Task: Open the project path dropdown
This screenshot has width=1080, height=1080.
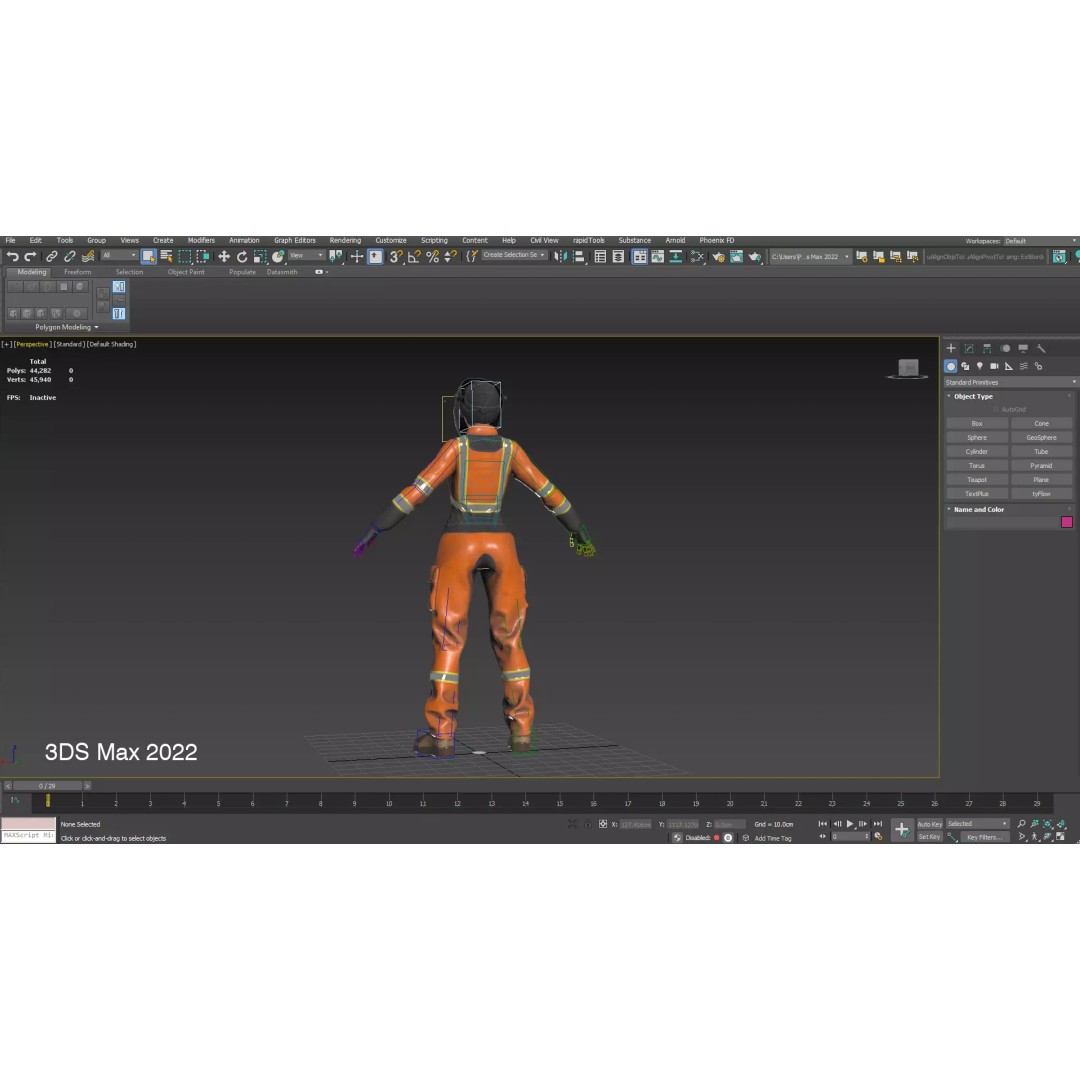Action: pyautogui.click(x=809, y=256)
